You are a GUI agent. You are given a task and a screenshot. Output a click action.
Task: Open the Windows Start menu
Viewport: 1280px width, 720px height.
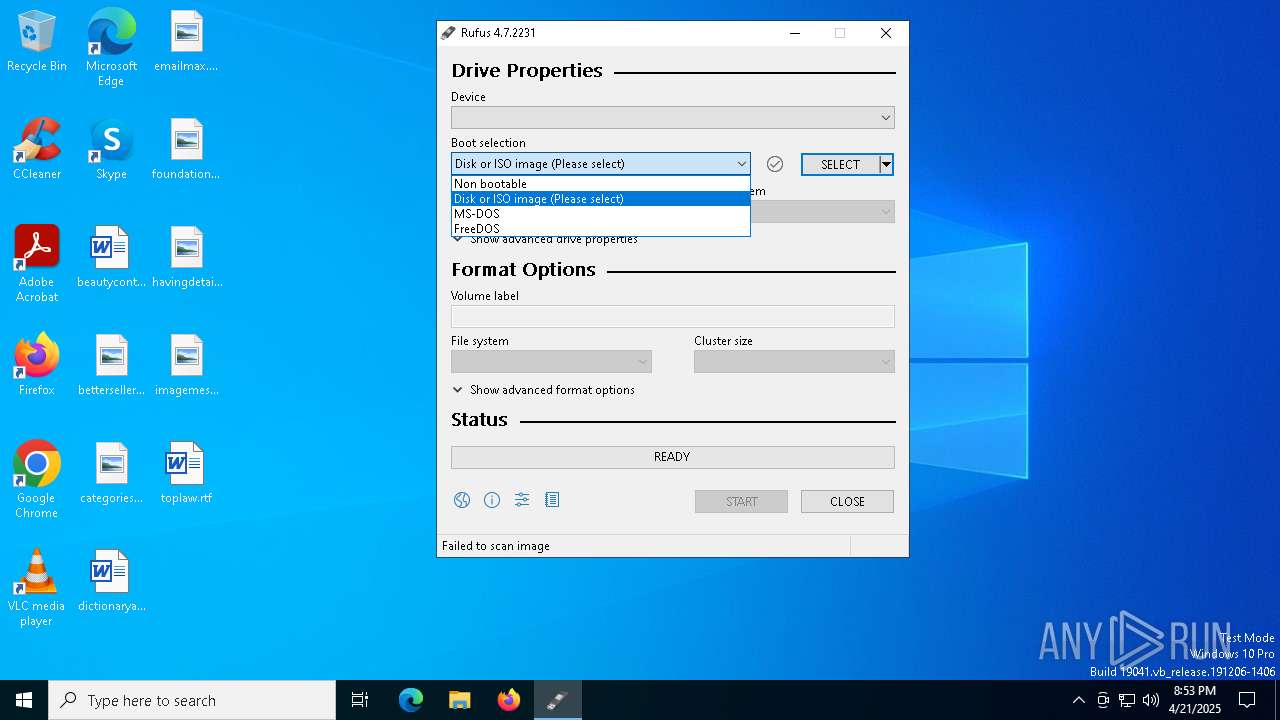point(24,700)
